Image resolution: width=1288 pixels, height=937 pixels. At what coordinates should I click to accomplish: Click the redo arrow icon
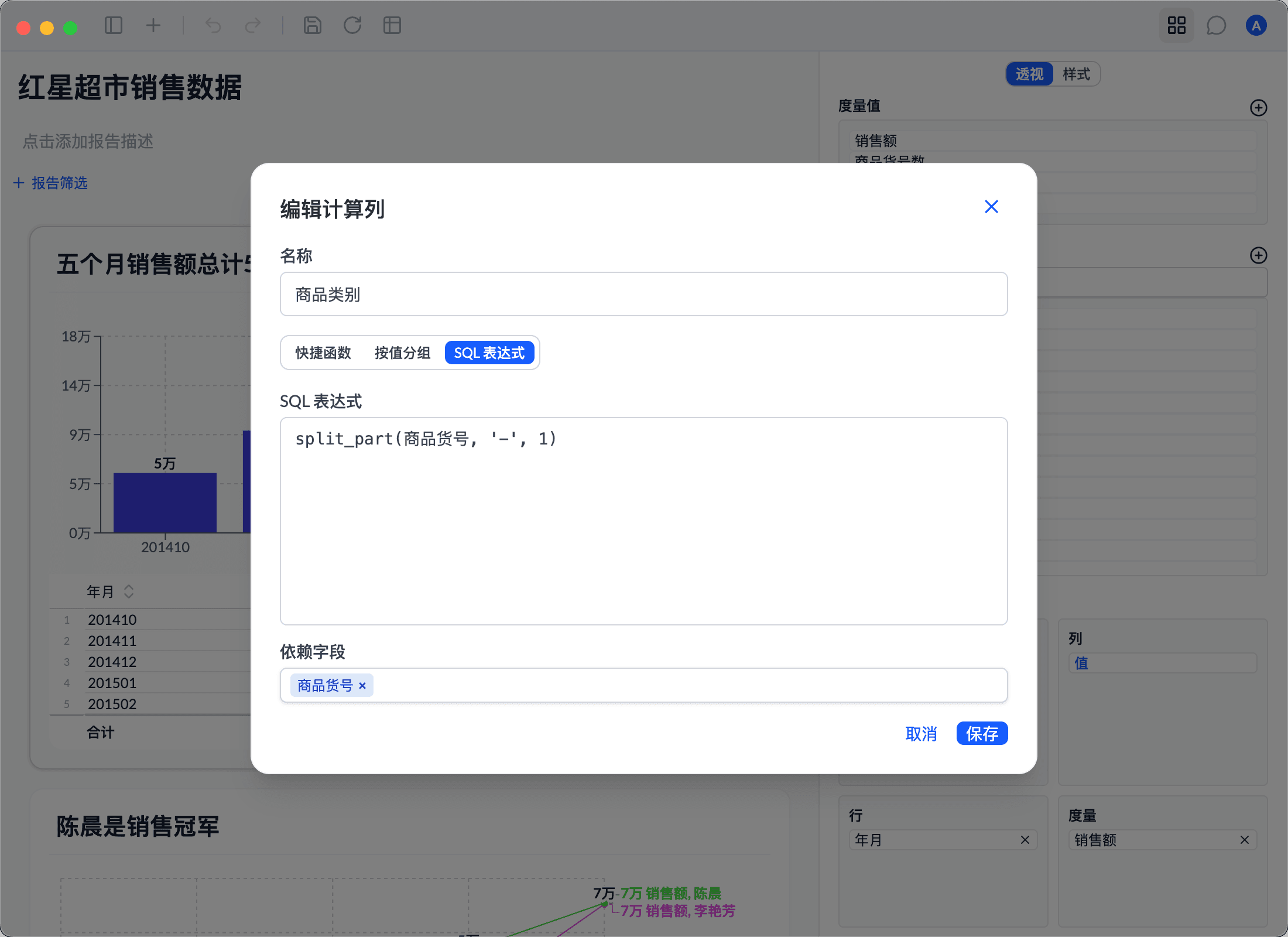(253, 25)
